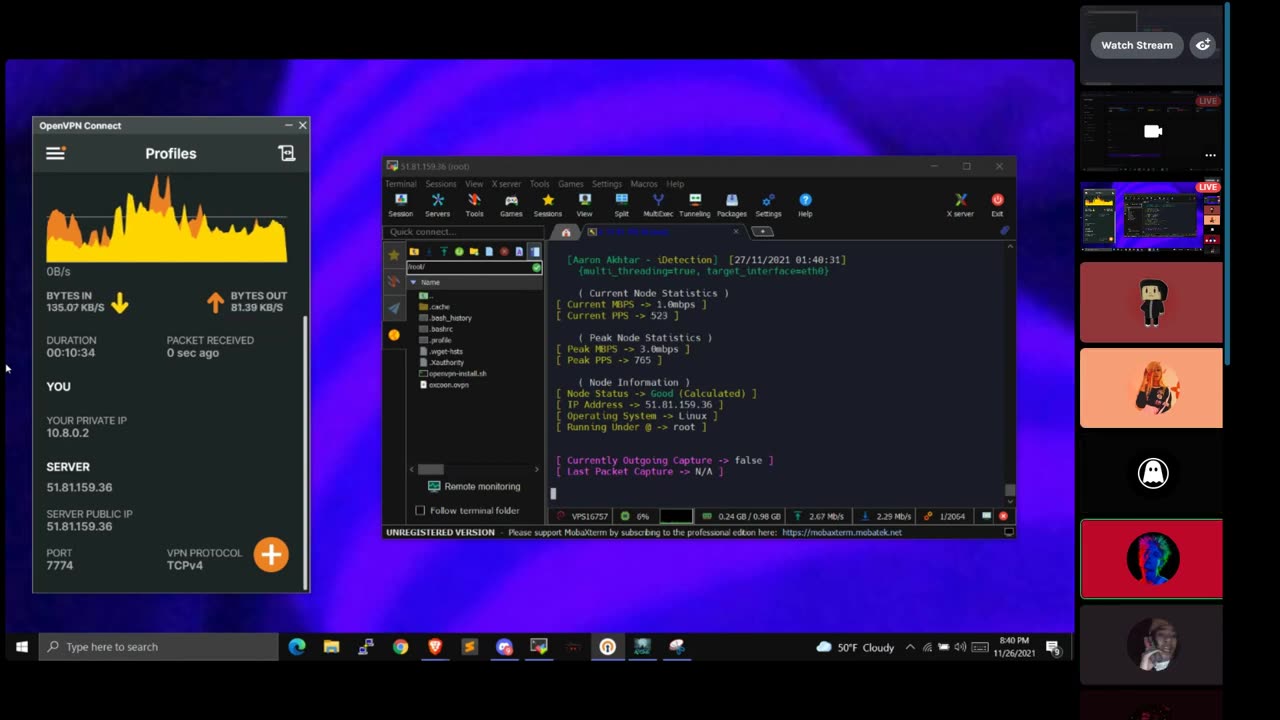Open the Terminal menu
The width and height of the screenshot is (1280, 720).
tap(401, 184)
